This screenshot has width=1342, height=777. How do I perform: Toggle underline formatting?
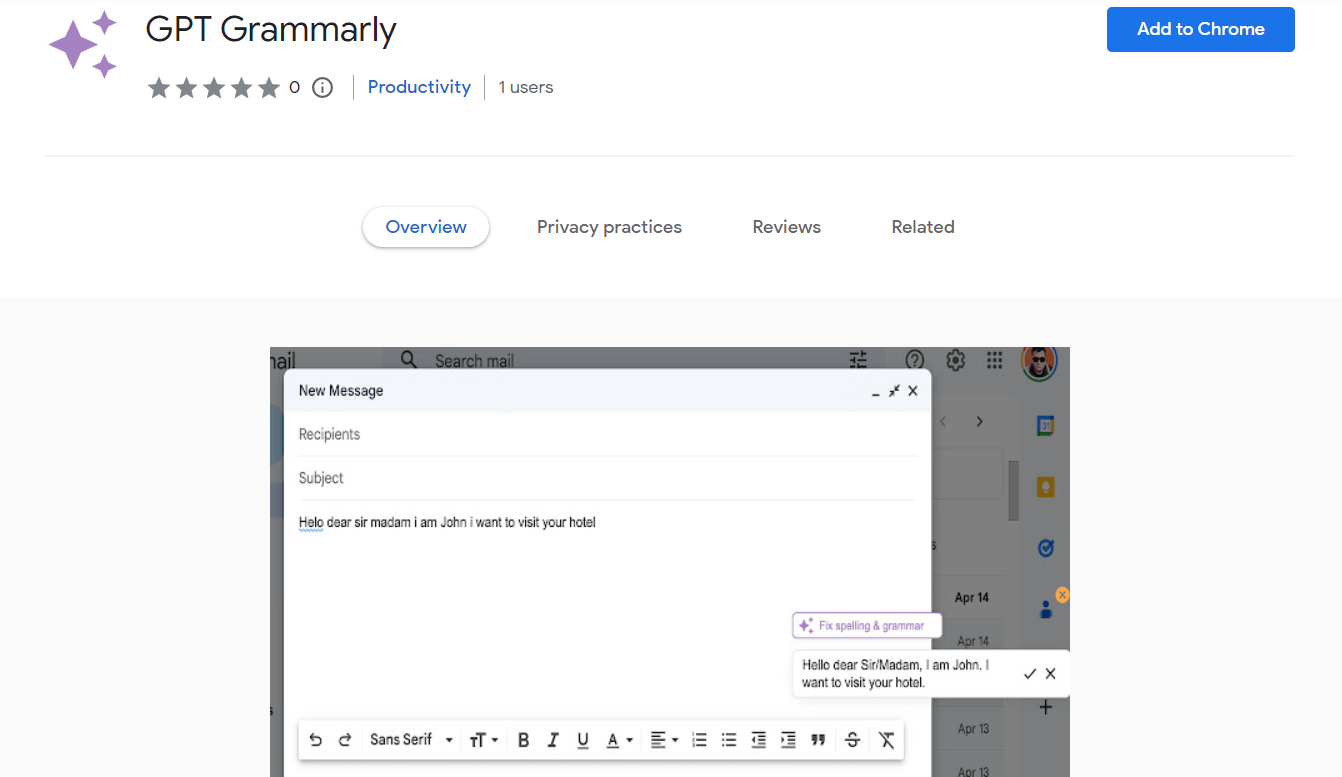point(583,740)
